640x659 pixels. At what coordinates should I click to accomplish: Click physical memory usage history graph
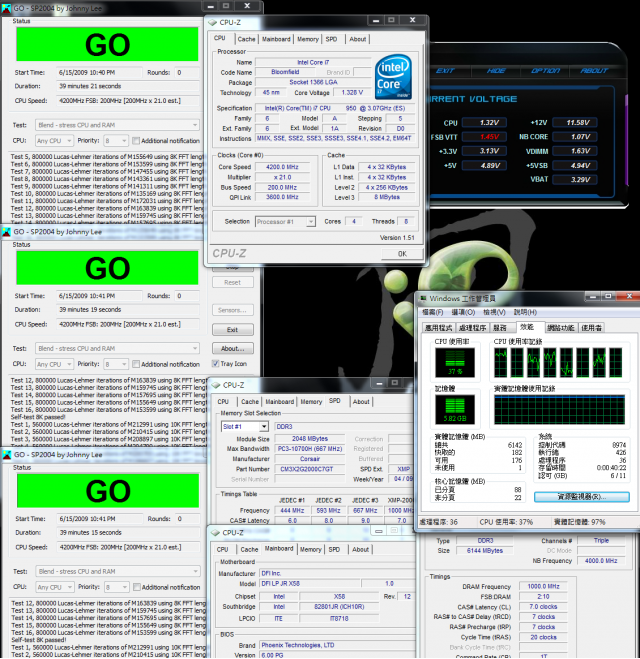(560, 409)
